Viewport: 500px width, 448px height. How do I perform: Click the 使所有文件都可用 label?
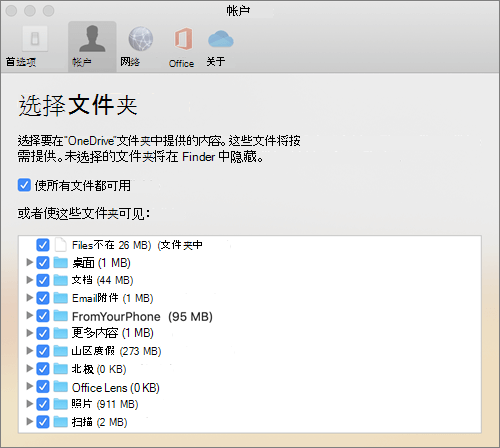click(x=83, y=186)
